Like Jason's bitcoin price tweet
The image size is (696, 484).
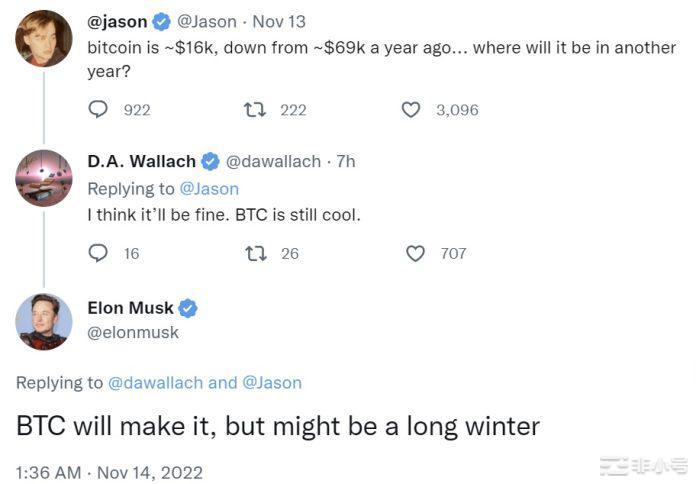click(x=411, y=110)
